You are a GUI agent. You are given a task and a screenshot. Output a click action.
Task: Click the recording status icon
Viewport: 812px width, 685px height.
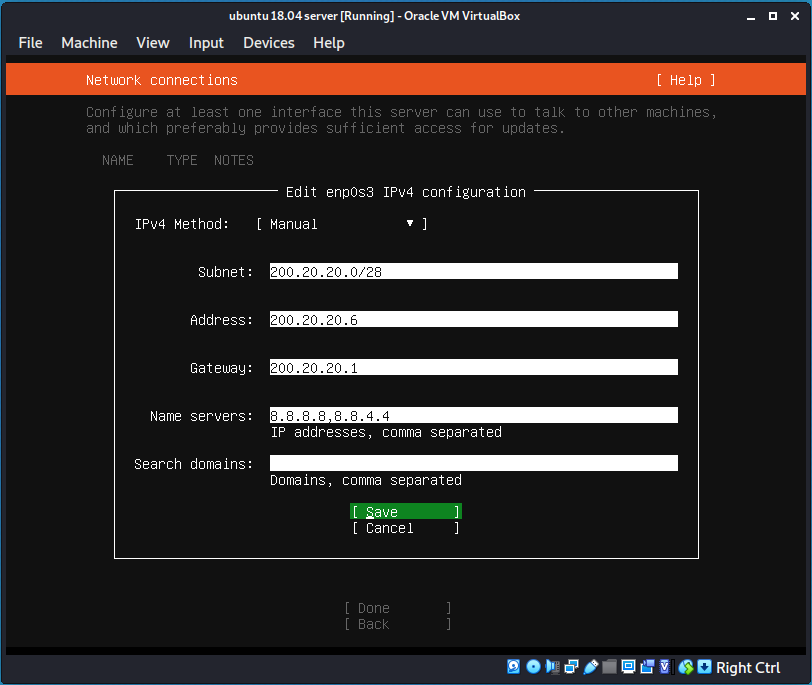(x=647, y=666)
